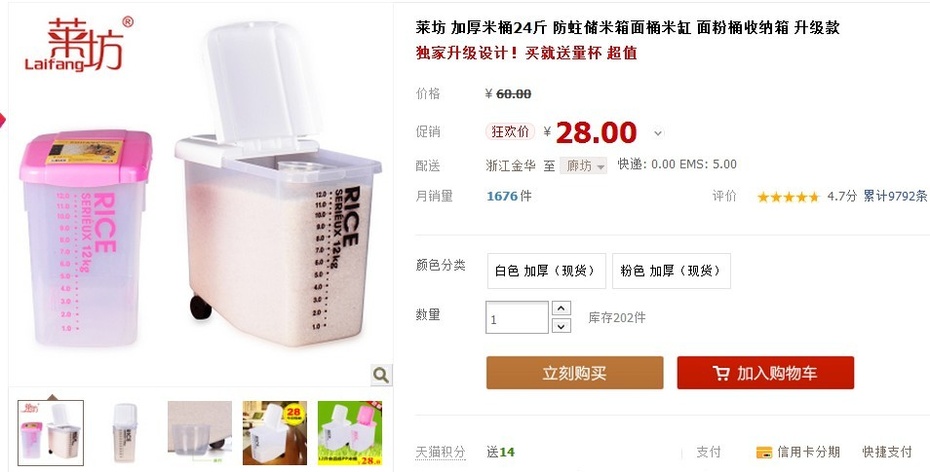Select the 白色 加厚 color option

point(546,271)
